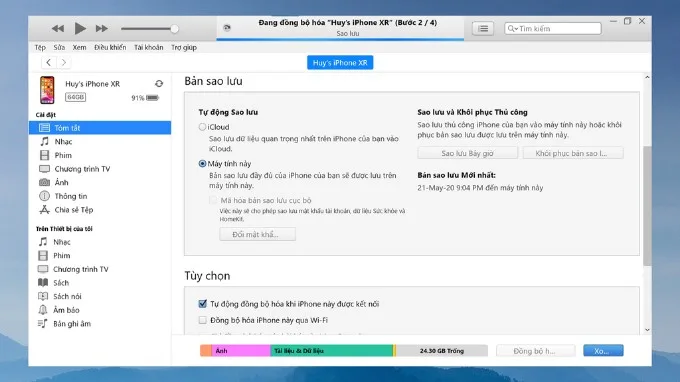Click the 91% battery indicator icon
680x382 pixels.
[x=152, y=98]
